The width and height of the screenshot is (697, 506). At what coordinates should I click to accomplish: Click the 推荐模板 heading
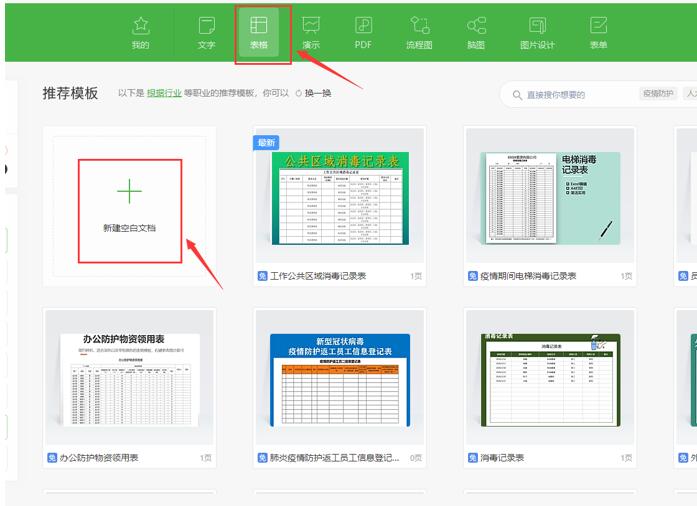tap(70, 93)
